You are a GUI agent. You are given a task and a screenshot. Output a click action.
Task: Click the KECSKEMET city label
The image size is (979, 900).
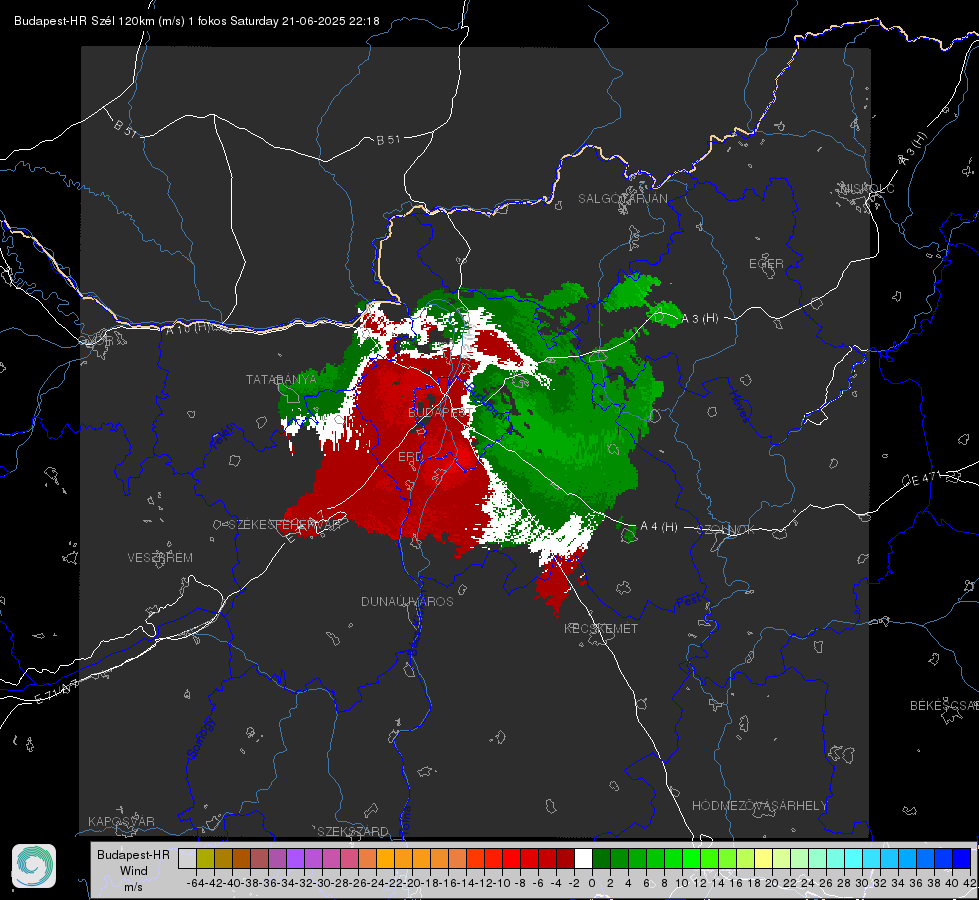(601, 629)
